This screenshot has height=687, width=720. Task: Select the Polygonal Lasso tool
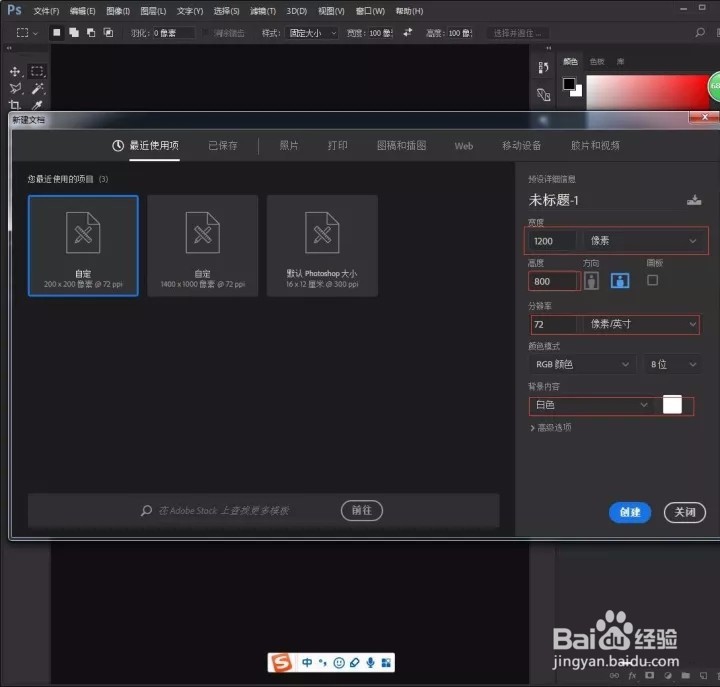(15, 88)
